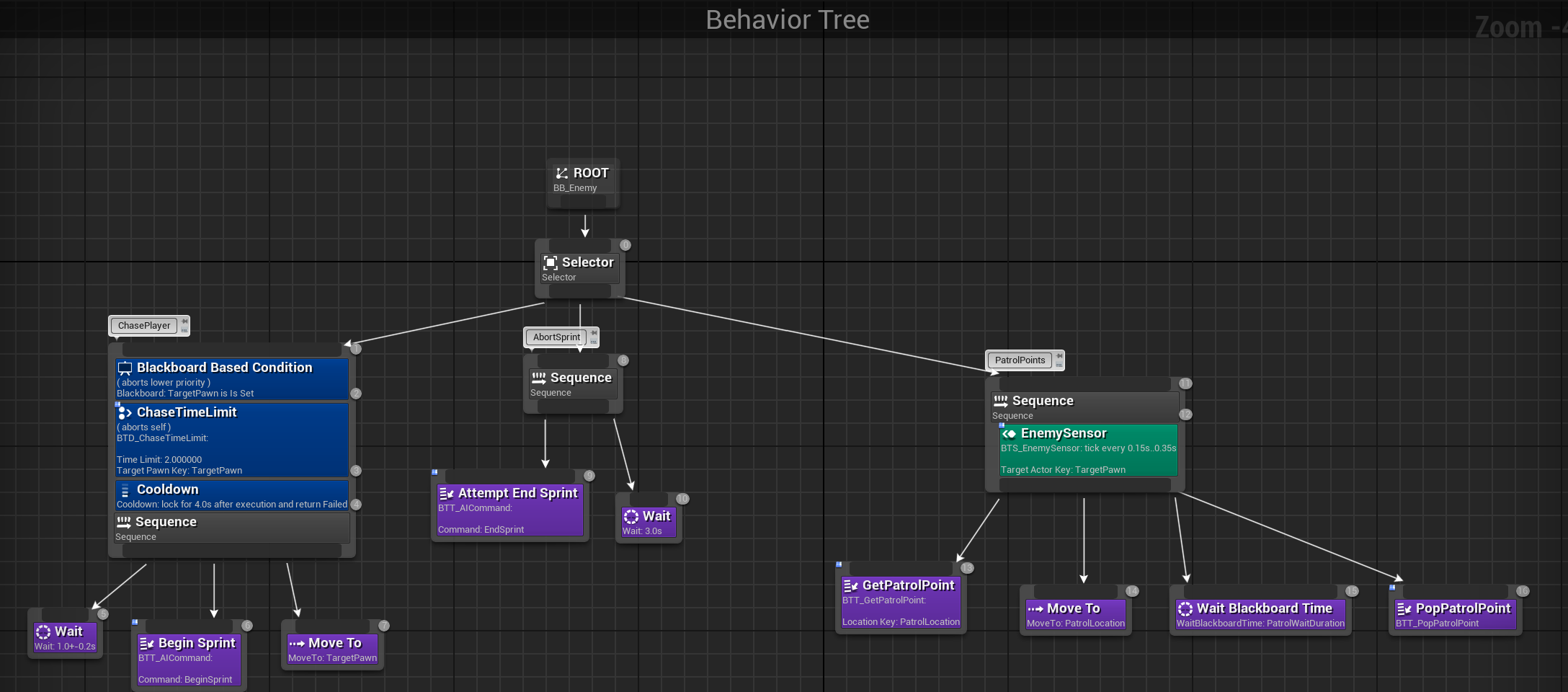Select the Move To TargetPawn node
The width and height of the screenshot is (1568, 692).
click(x=332, y=649)
